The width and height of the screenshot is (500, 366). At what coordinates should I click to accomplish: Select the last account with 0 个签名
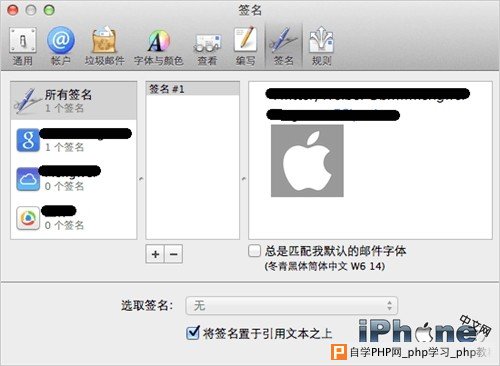point(74,218)
